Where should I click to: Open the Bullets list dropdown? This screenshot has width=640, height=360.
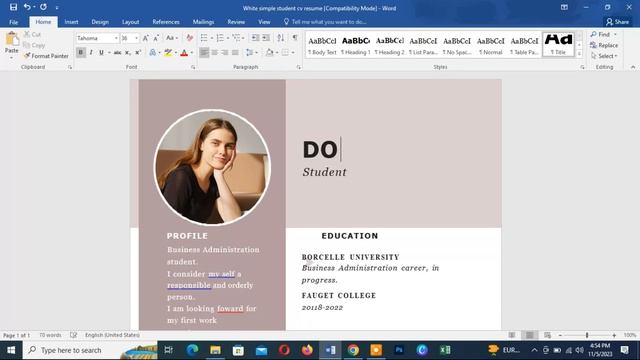[212, 38]
